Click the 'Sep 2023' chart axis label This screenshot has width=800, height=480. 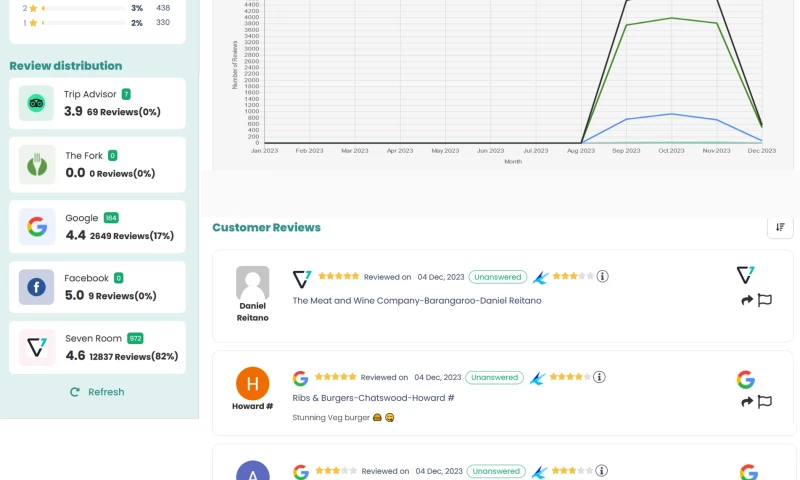coord(626,150)
